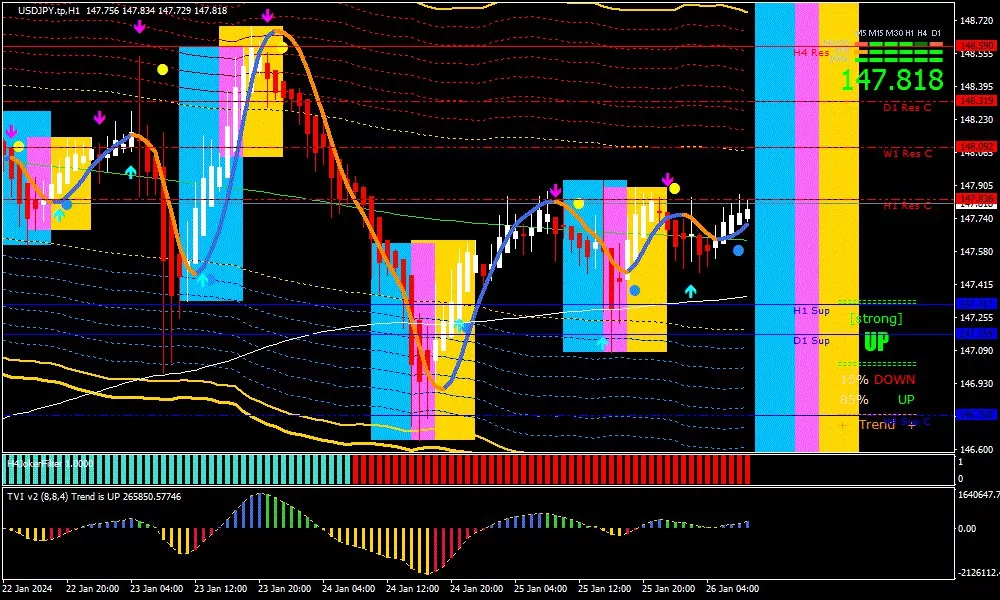1000x600 pixels.
Task: Click the tall magenta band right of the candles
Action: (x=807, y=226)
